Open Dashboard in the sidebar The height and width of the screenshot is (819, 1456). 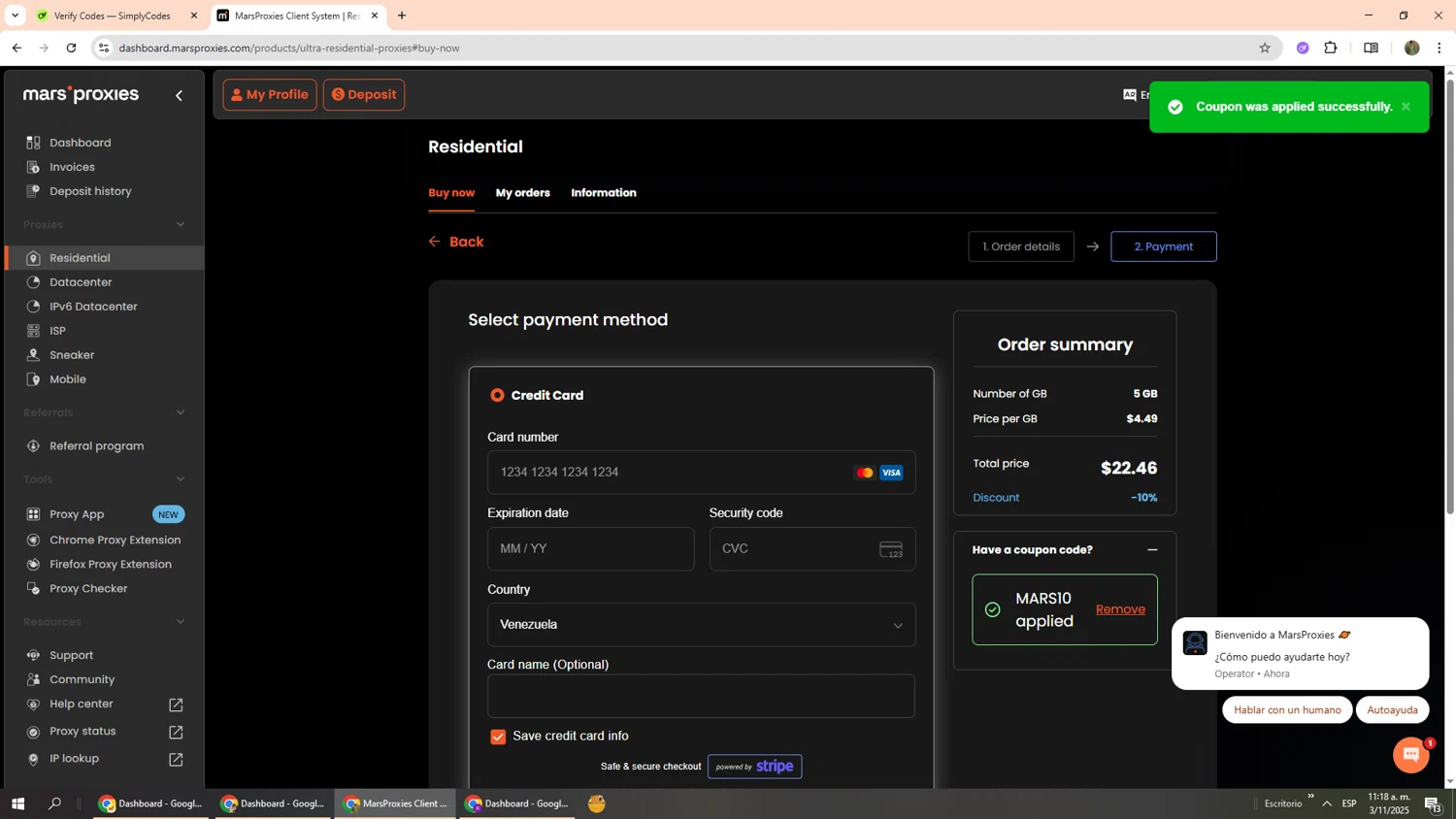pyautogui.click(x=80, y=143)
